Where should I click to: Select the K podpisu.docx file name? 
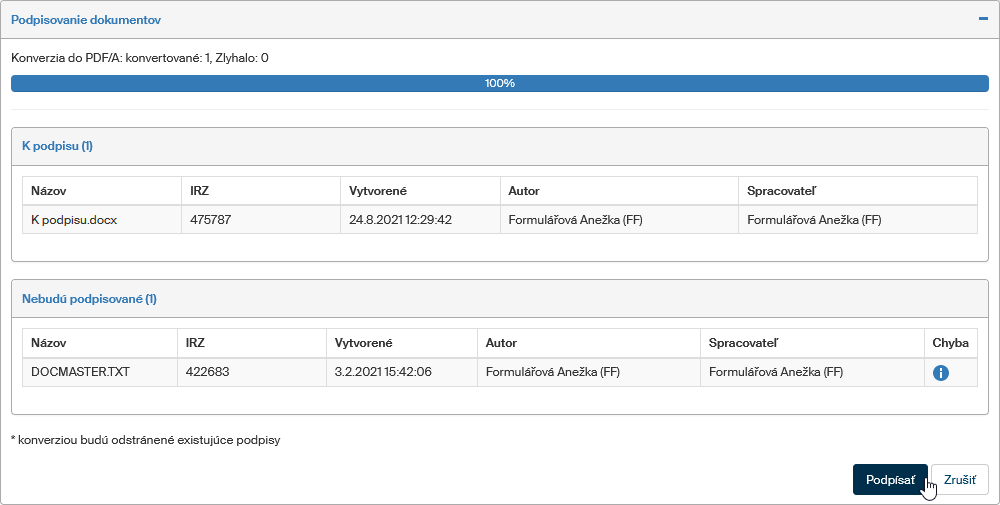[x=74, y=220]
